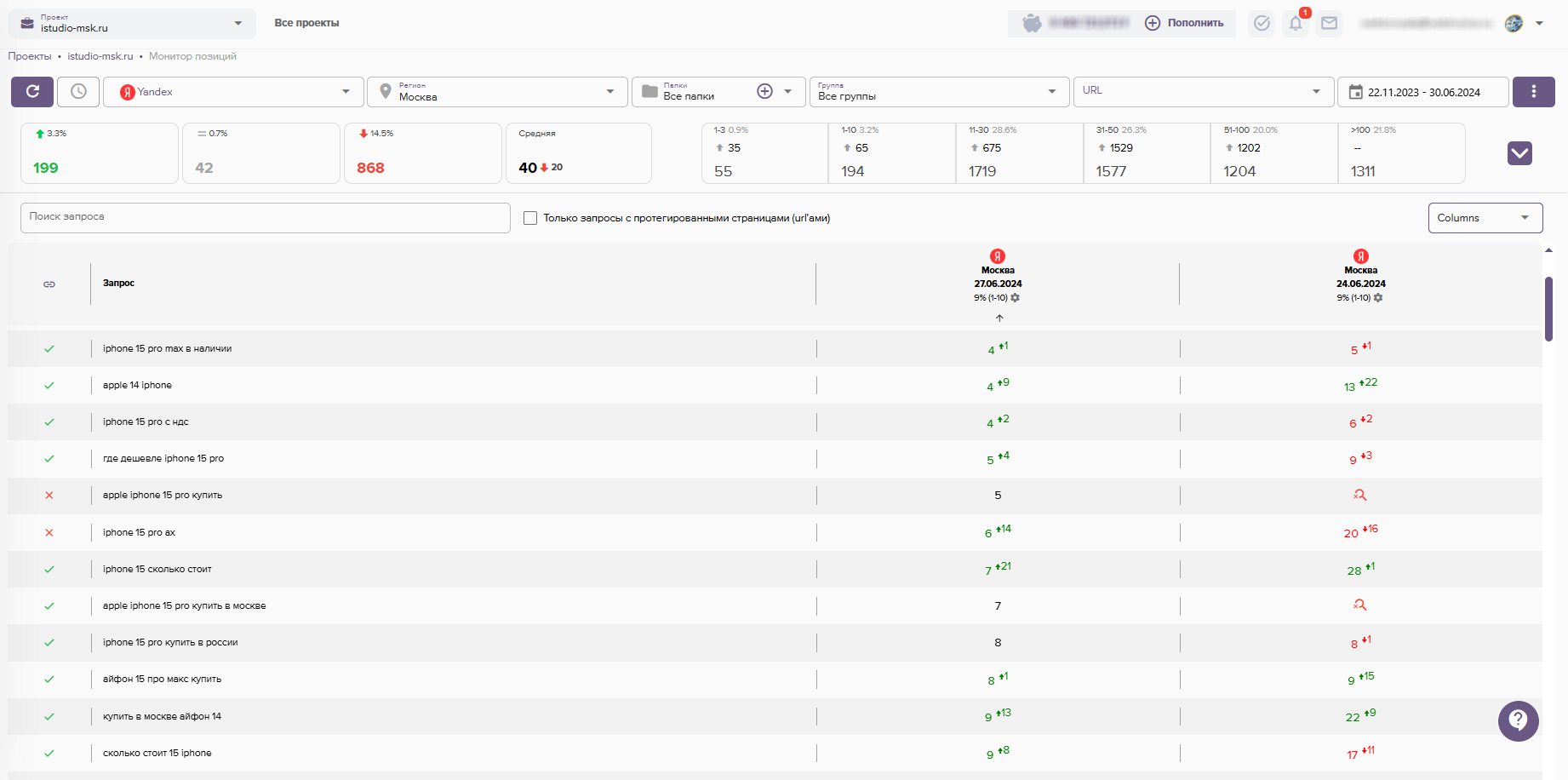This screenshot has height=780, width=1568.
Task: Click the improved positions card 199
Action: 100,153
